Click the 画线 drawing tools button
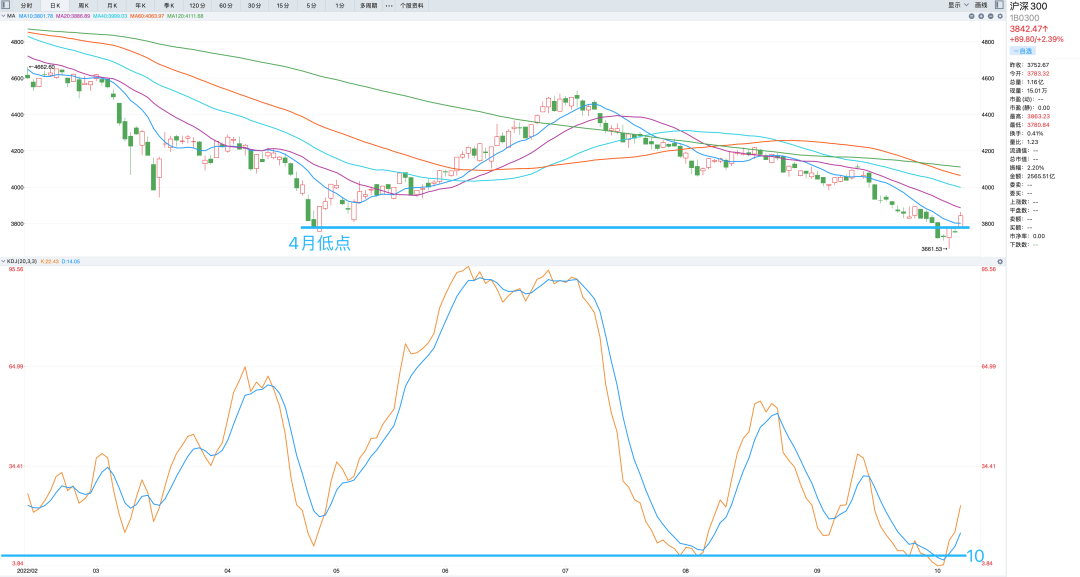Screen dimensions: 1080x577 coord(981,5)
